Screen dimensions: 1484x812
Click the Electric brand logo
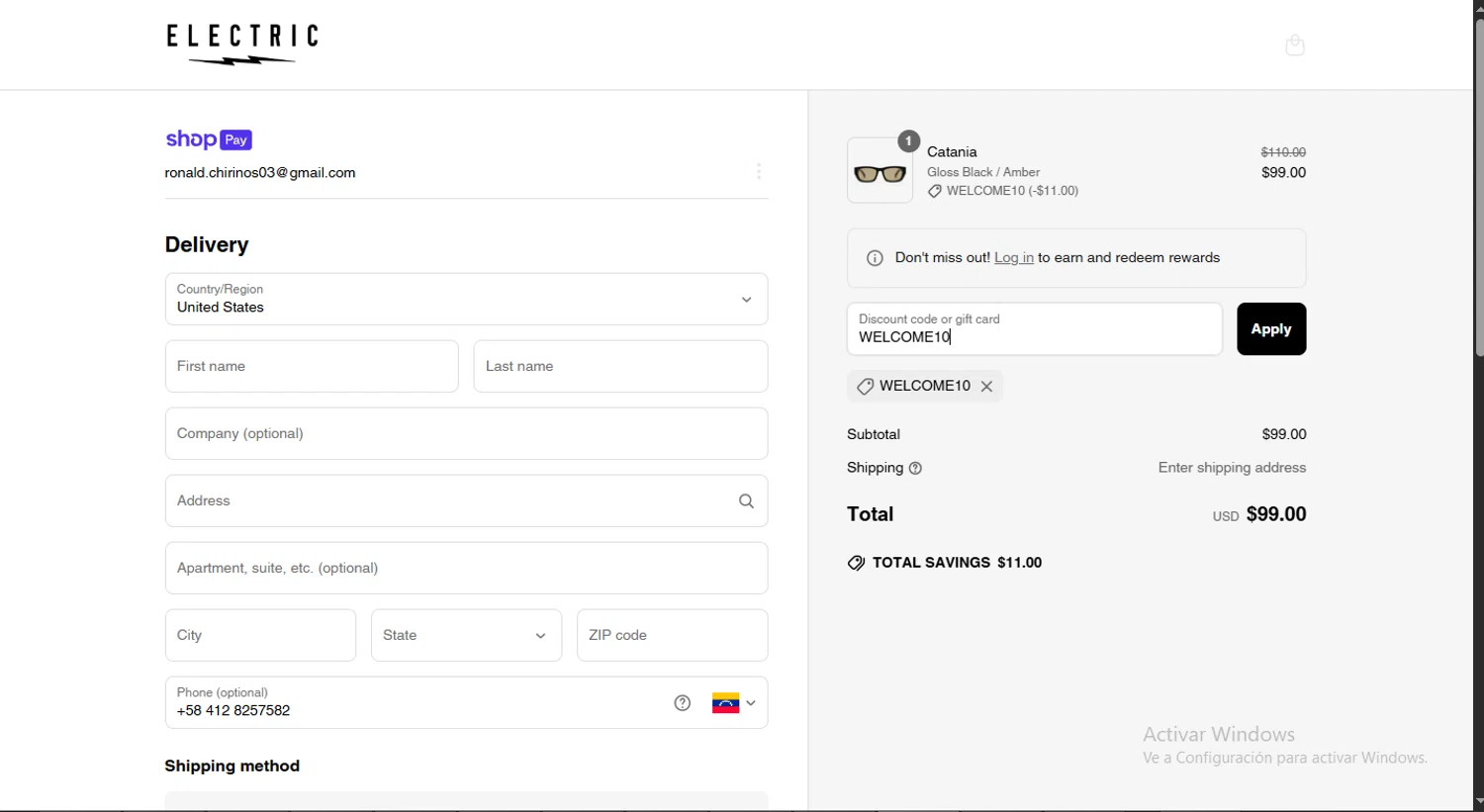point(242,45)
